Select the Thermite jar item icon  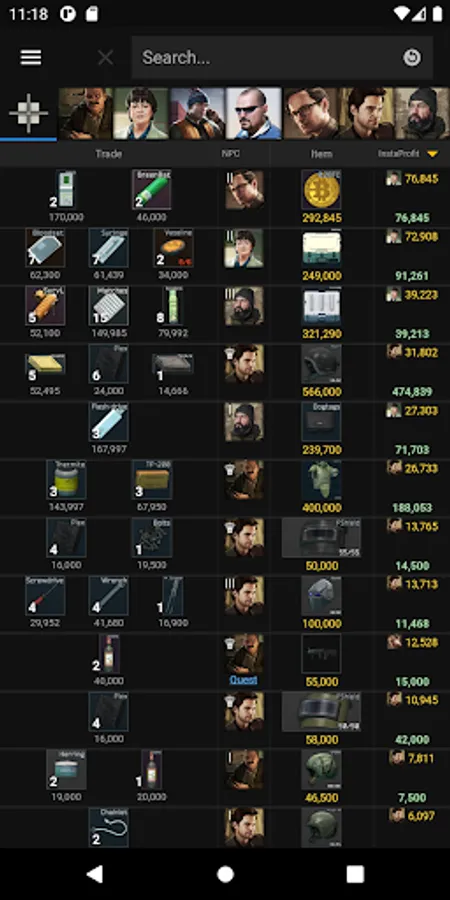click(67, 479)
